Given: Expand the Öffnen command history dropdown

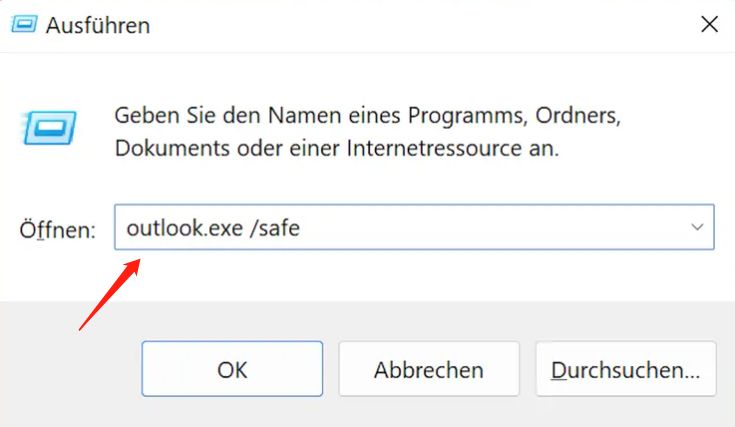Looking at the screenshot, I should tap(697, 227).
